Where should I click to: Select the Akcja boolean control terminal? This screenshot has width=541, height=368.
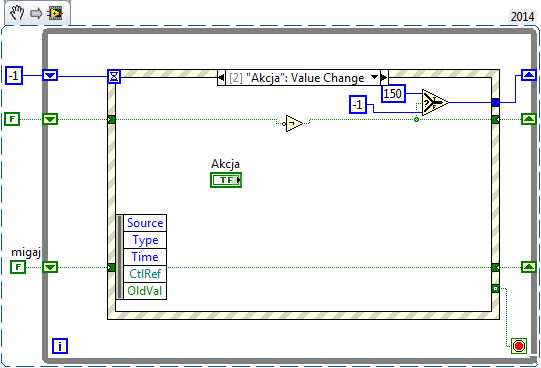[x=226, y=180]
